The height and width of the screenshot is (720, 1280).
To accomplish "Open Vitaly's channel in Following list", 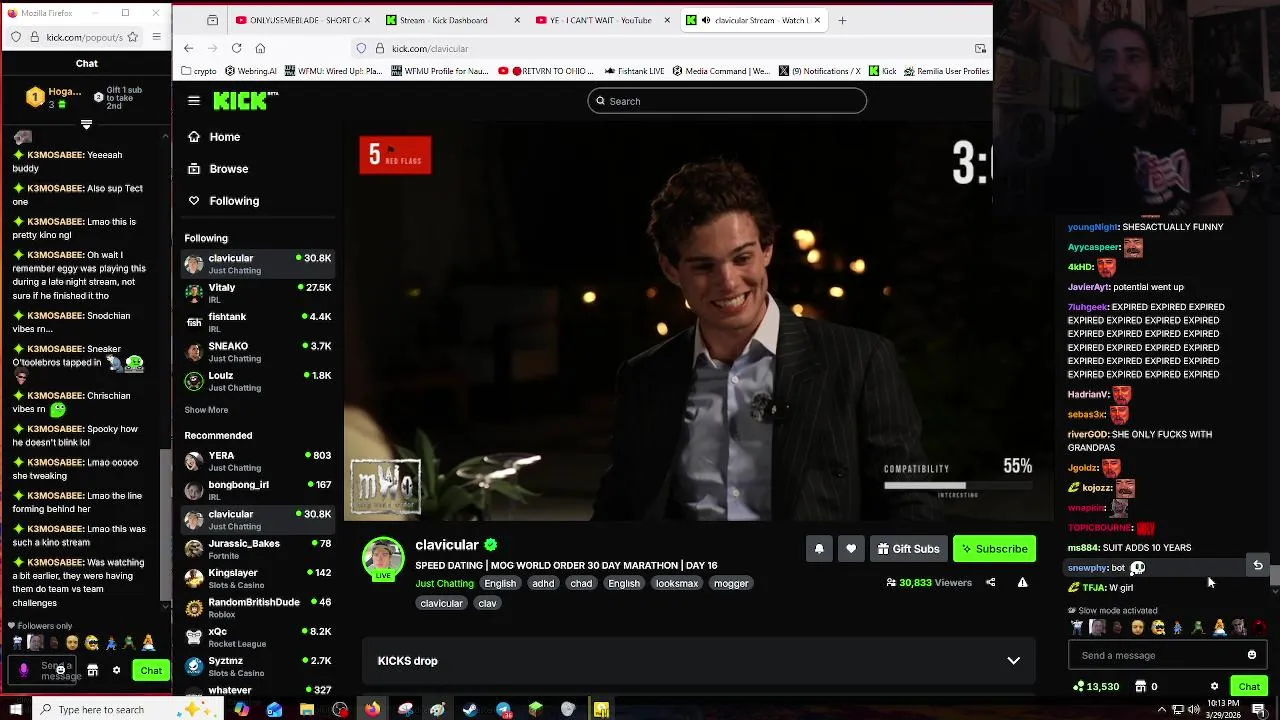I will (259, 293).
